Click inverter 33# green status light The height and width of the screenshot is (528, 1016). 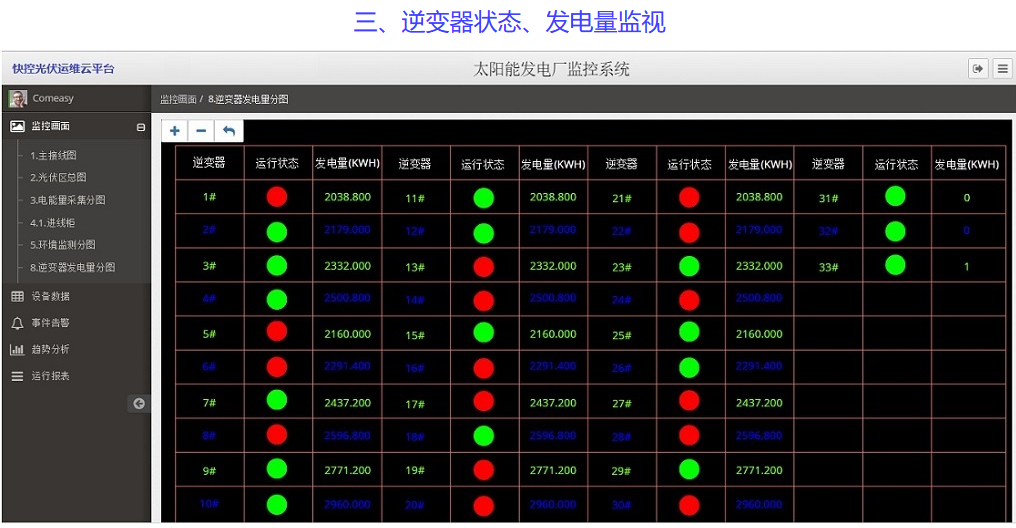(895, 264)
